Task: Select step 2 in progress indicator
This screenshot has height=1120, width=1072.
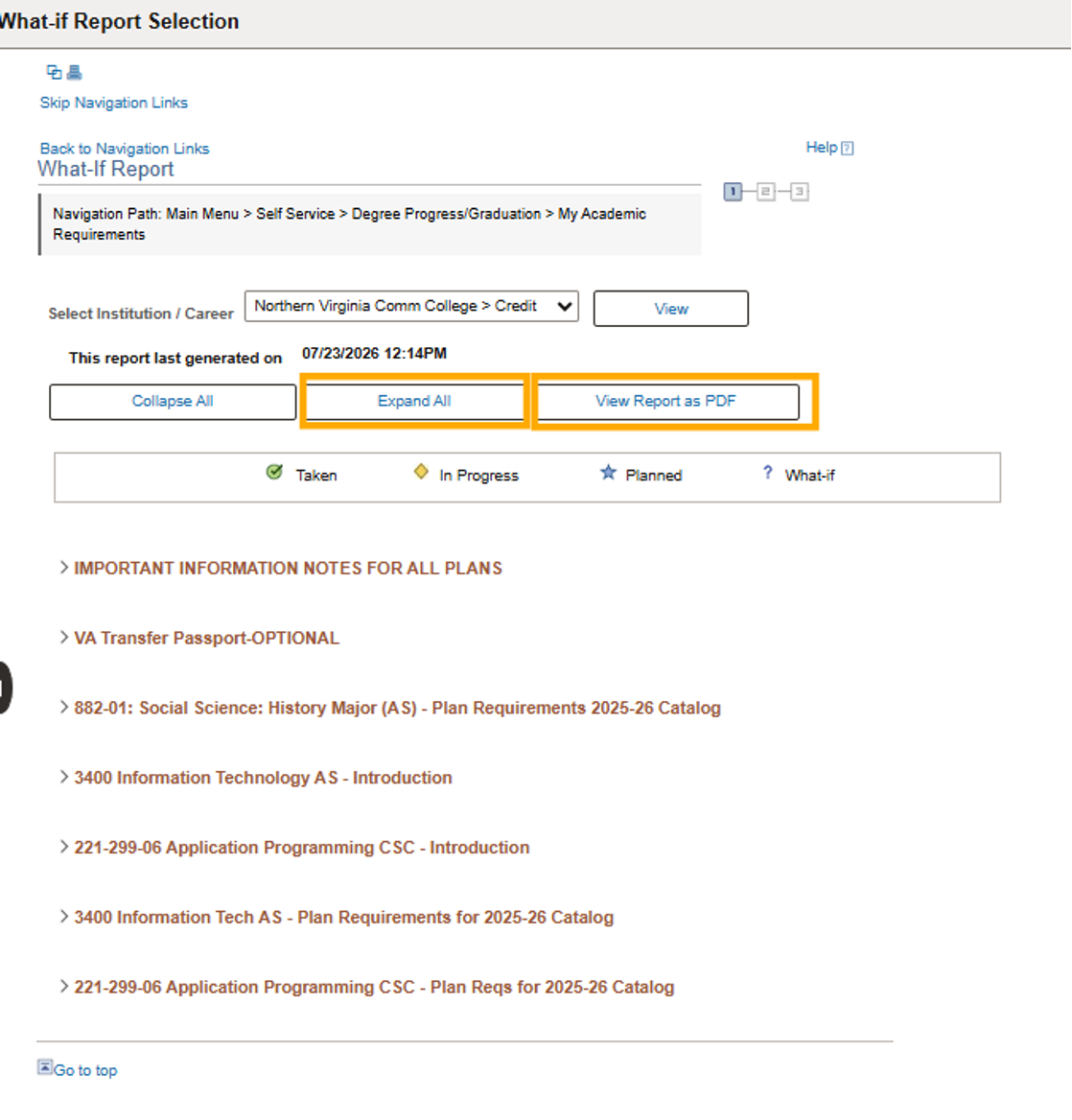Action: click(765, 192)
